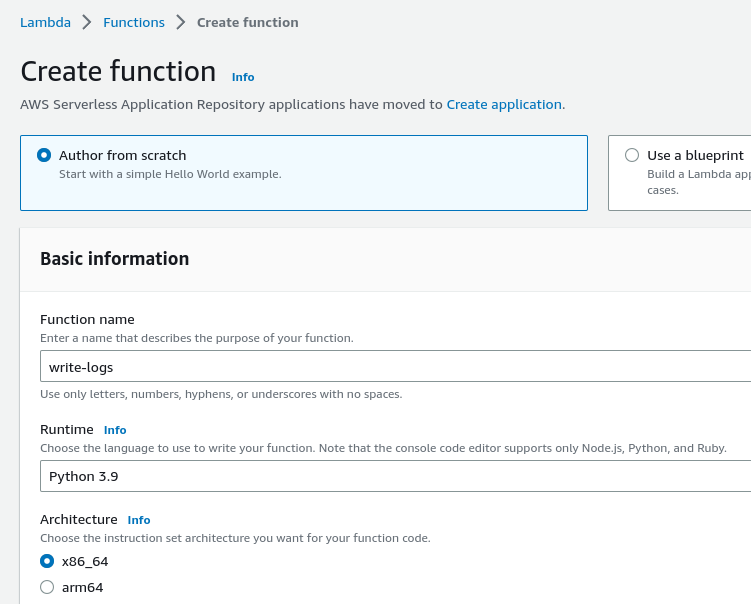
Task: Click the breadcrumb chevron after Functions
Action: (181, 22)
